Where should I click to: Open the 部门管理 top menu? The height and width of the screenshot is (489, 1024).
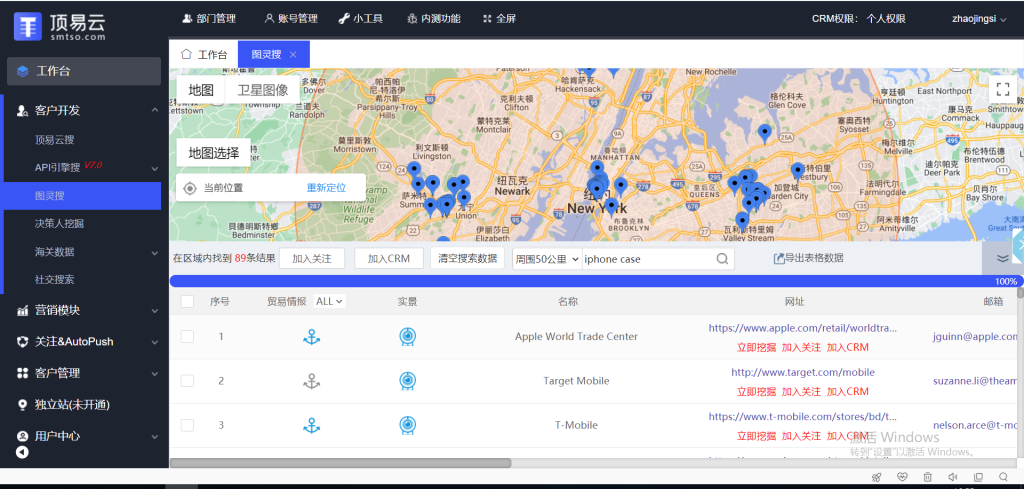(209, 18)
